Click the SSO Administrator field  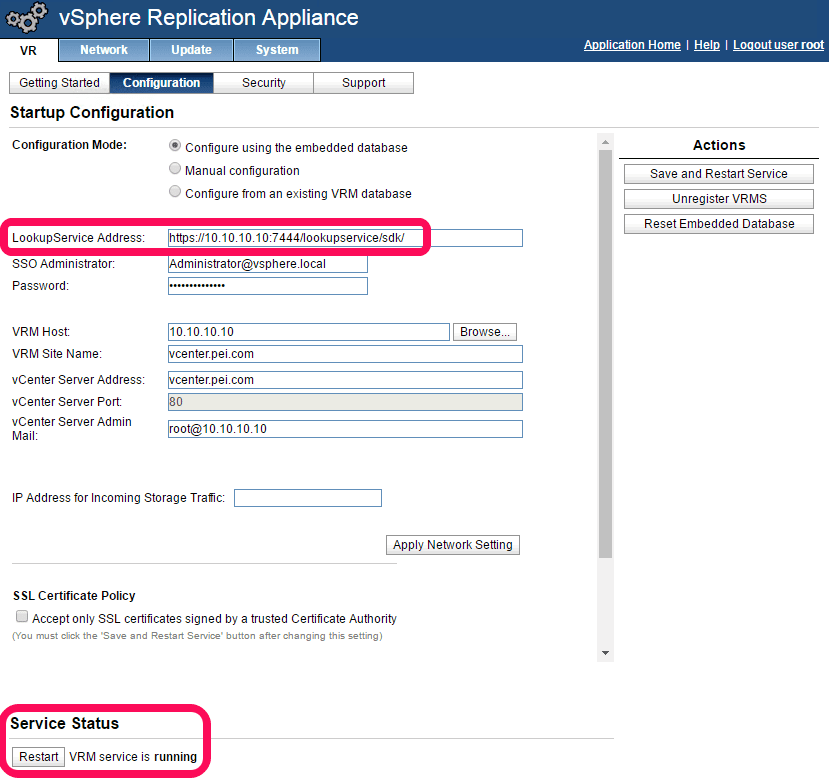pos(268,264)
